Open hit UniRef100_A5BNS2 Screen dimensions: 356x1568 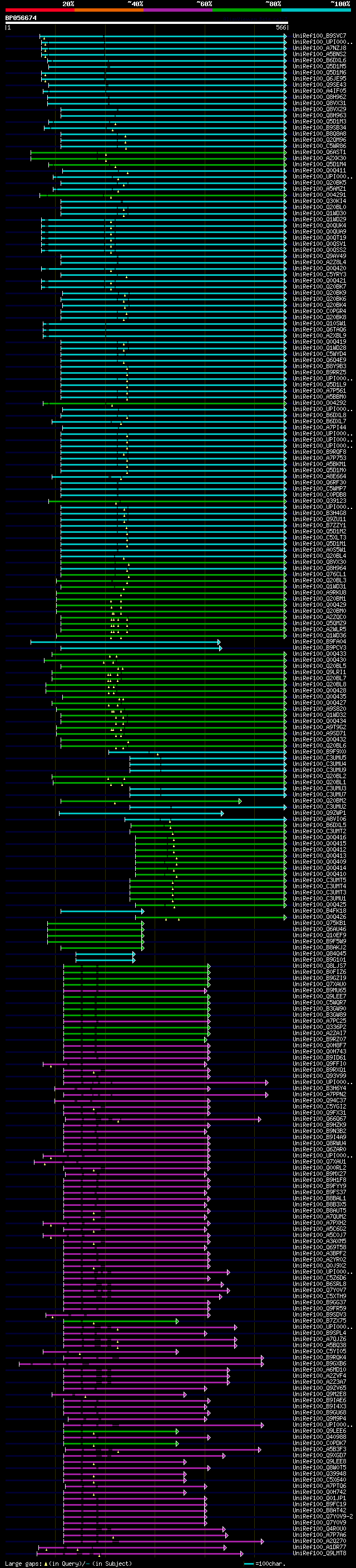319,54
